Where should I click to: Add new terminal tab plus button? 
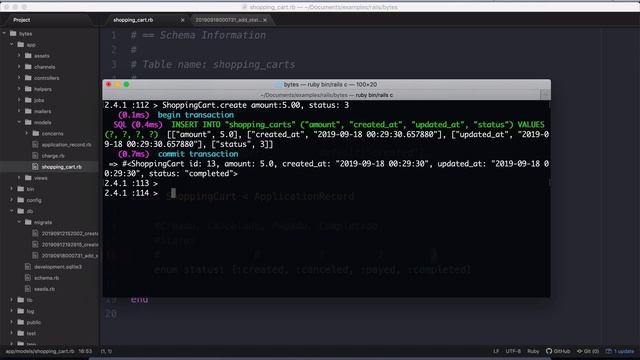click(x=545, y=95)
